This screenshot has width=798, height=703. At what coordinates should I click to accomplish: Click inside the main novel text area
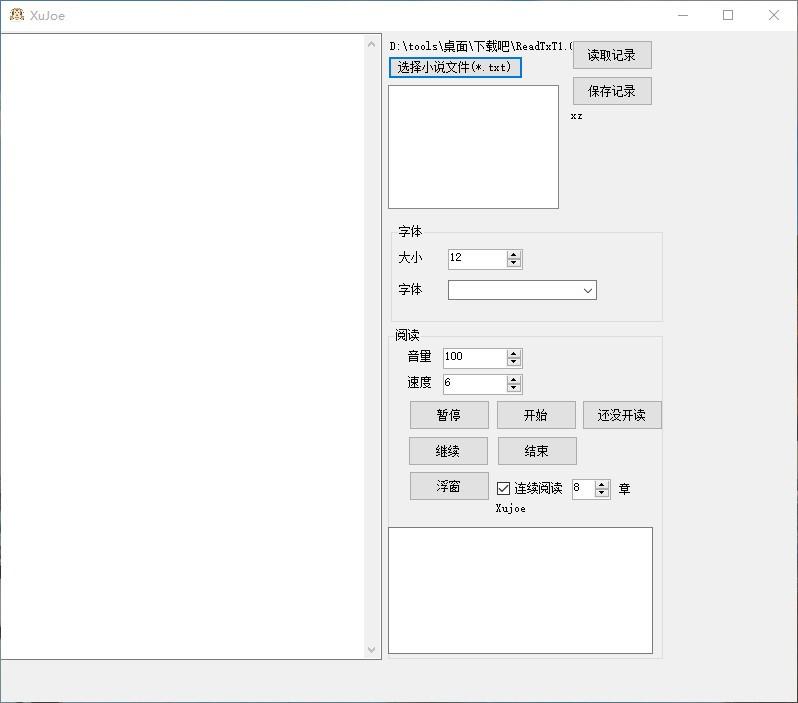click(x=183, y=346)
